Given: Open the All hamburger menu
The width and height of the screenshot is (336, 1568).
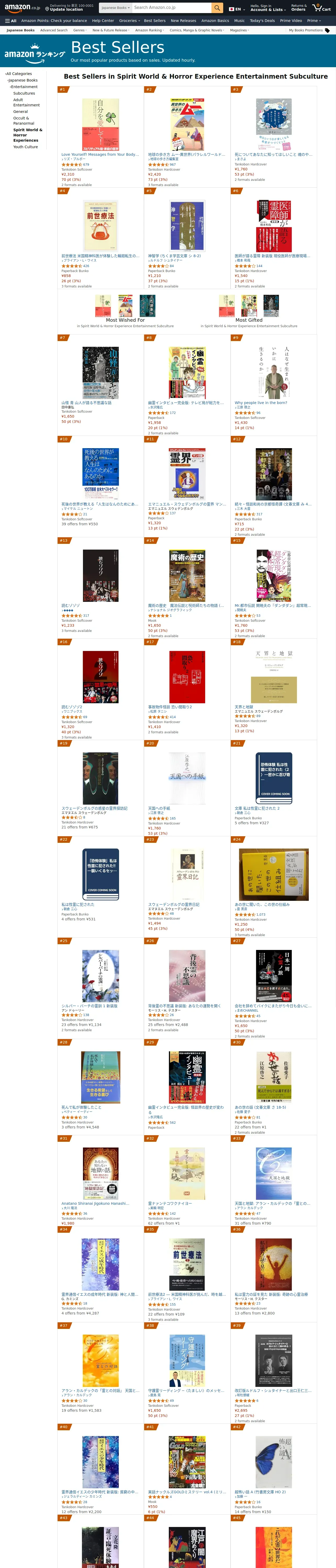Looking at the screenshot, I should pyautogui.click(x=10, y=21).
